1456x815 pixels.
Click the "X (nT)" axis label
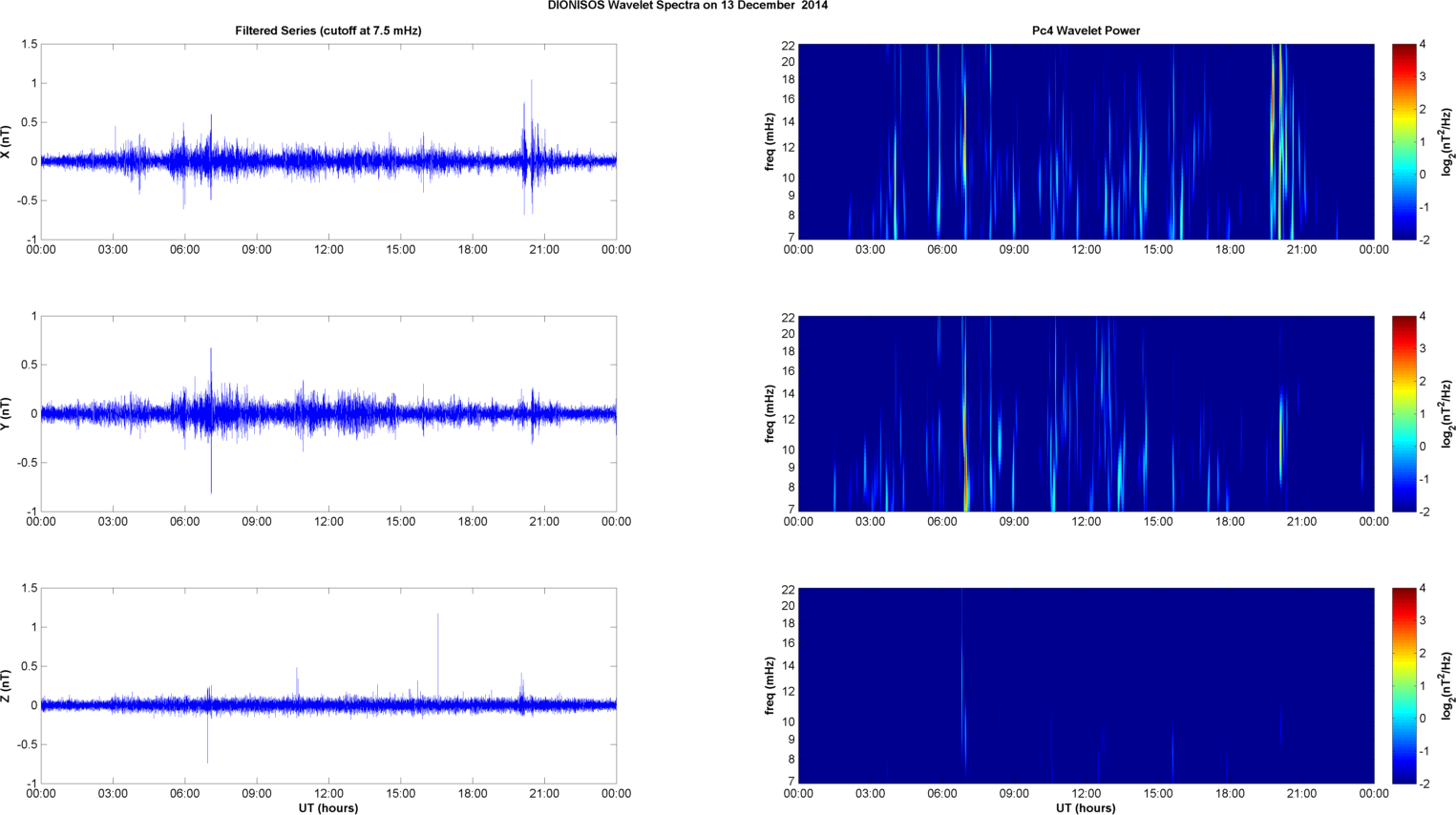point(6,141)
